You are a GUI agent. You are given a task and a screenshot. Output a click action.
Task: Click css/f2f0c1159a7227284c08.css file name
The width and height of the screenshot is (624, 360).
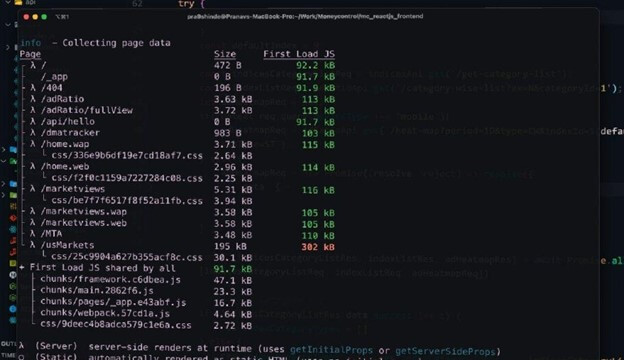pos(127,178)
